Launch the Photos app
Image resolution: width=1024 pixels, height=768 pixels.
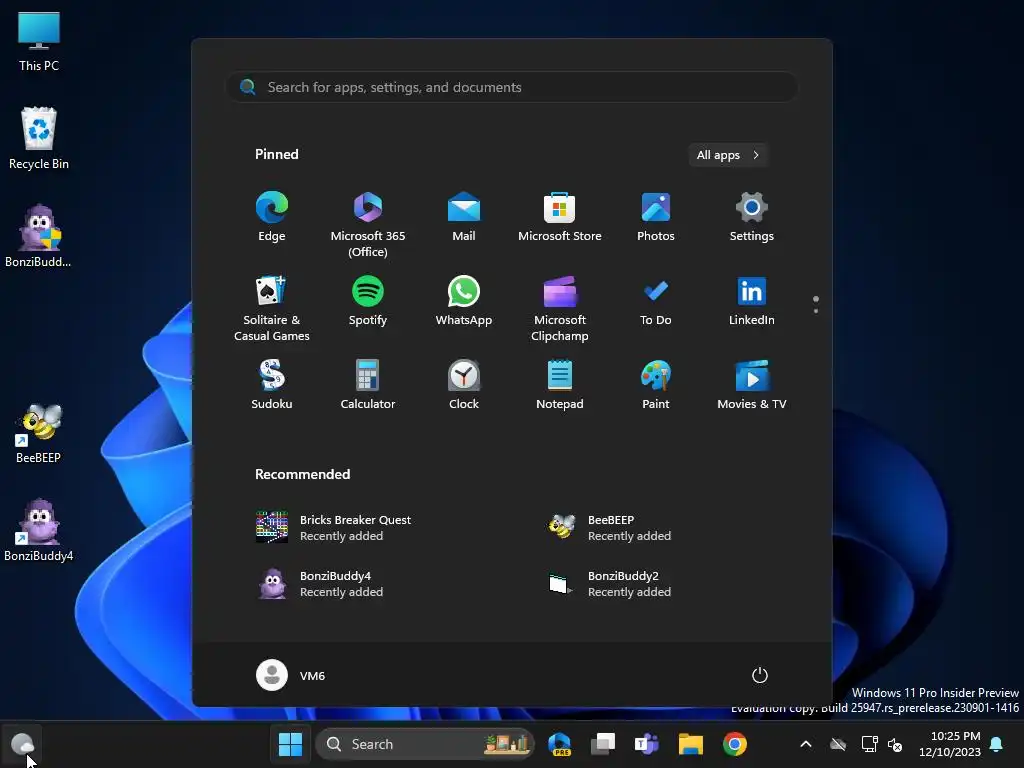tap(656, 217)
